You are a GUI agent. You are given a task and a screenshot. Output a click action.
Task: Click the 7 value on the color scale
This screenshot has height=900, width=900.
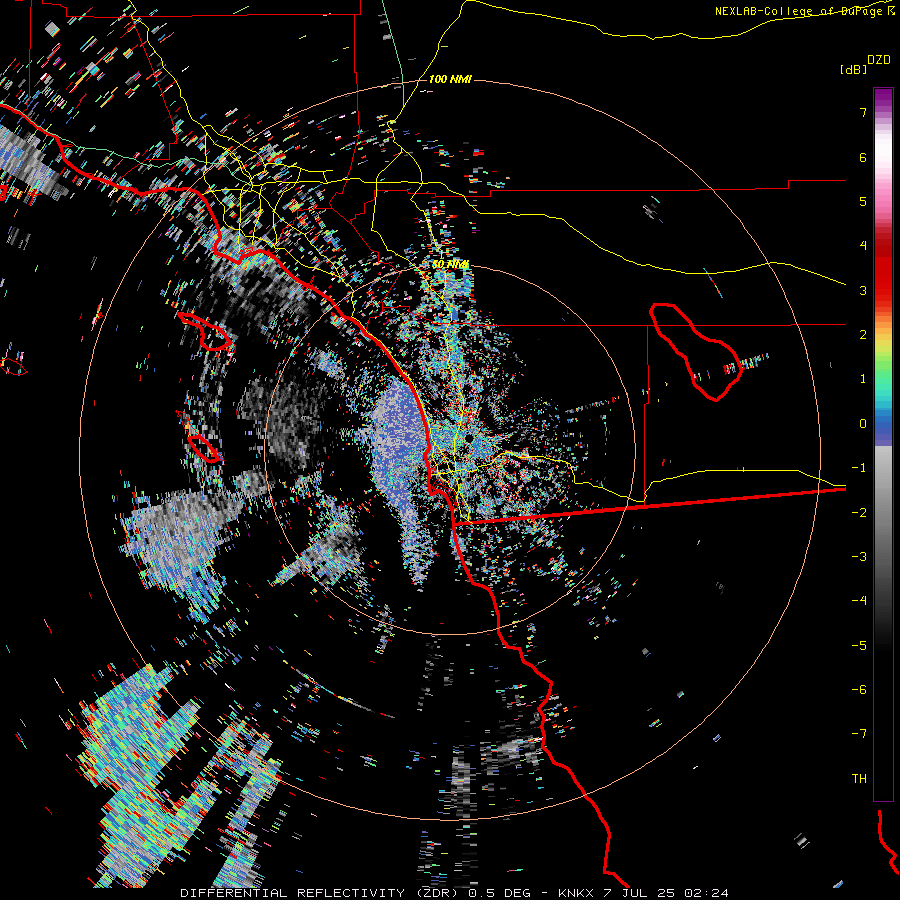click(863, 112)
